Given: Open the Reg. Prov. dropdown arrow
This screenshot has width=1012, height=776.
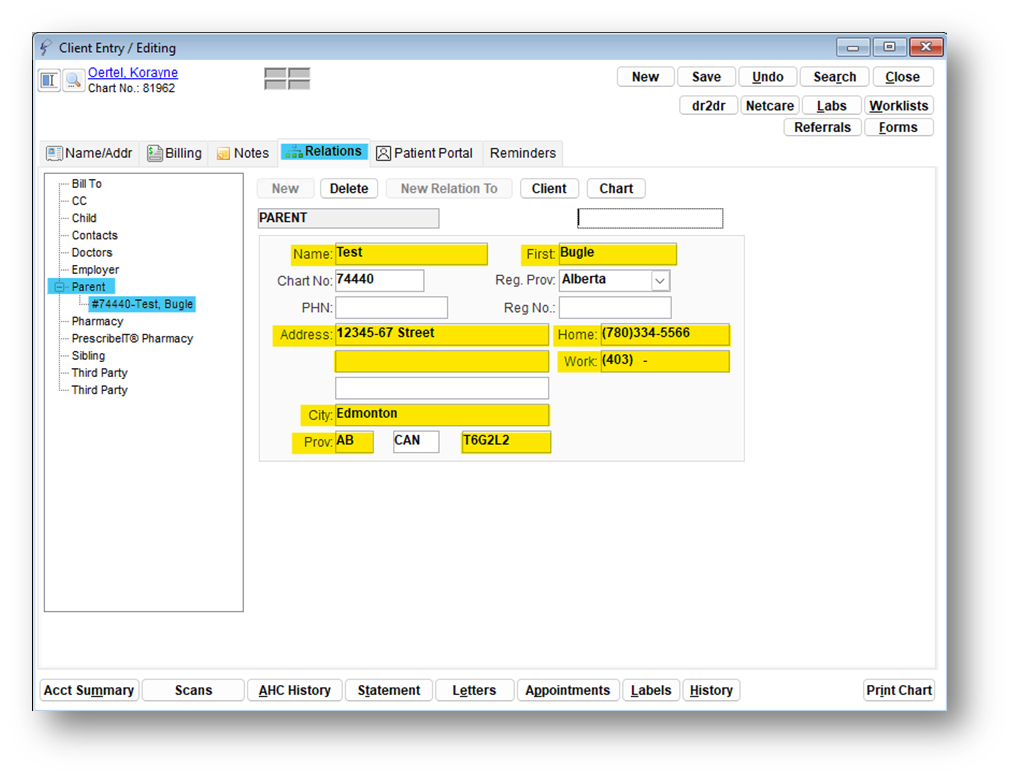Looking at the screenshot, I should coord(660,281).
